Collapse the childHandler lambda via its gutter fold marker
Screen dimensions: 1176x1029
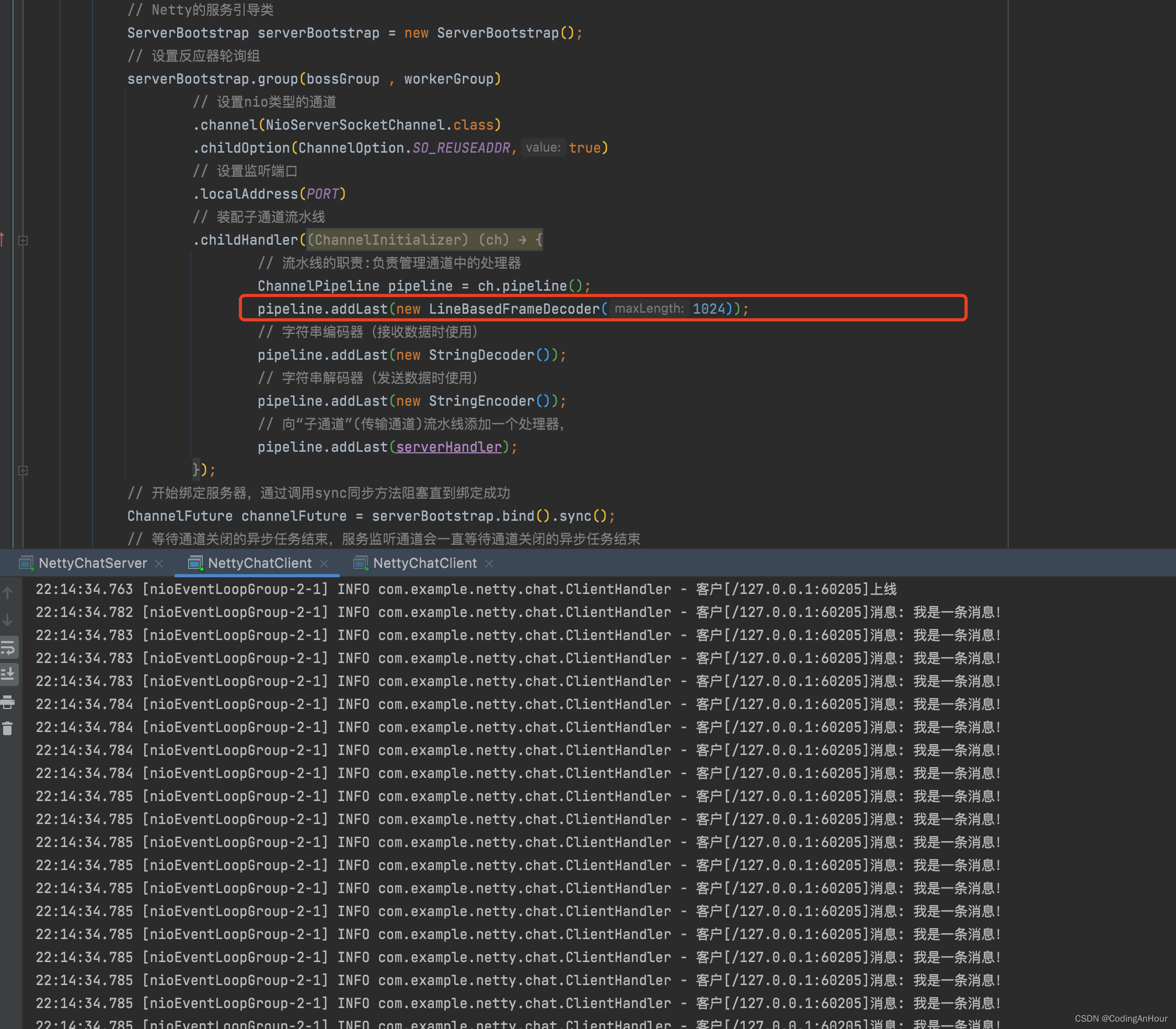click(23, 241)
